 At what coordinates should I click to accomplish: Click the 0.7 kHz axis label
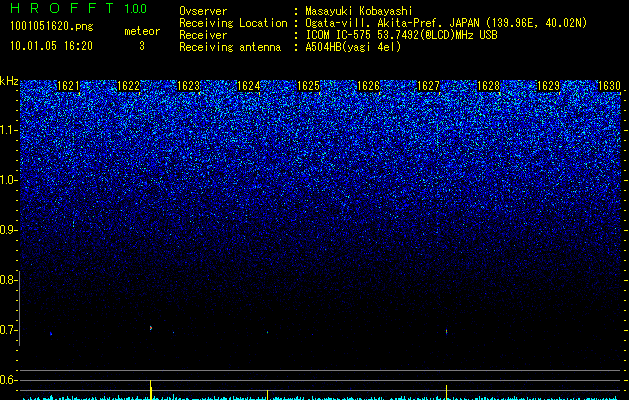coord(9,330)
